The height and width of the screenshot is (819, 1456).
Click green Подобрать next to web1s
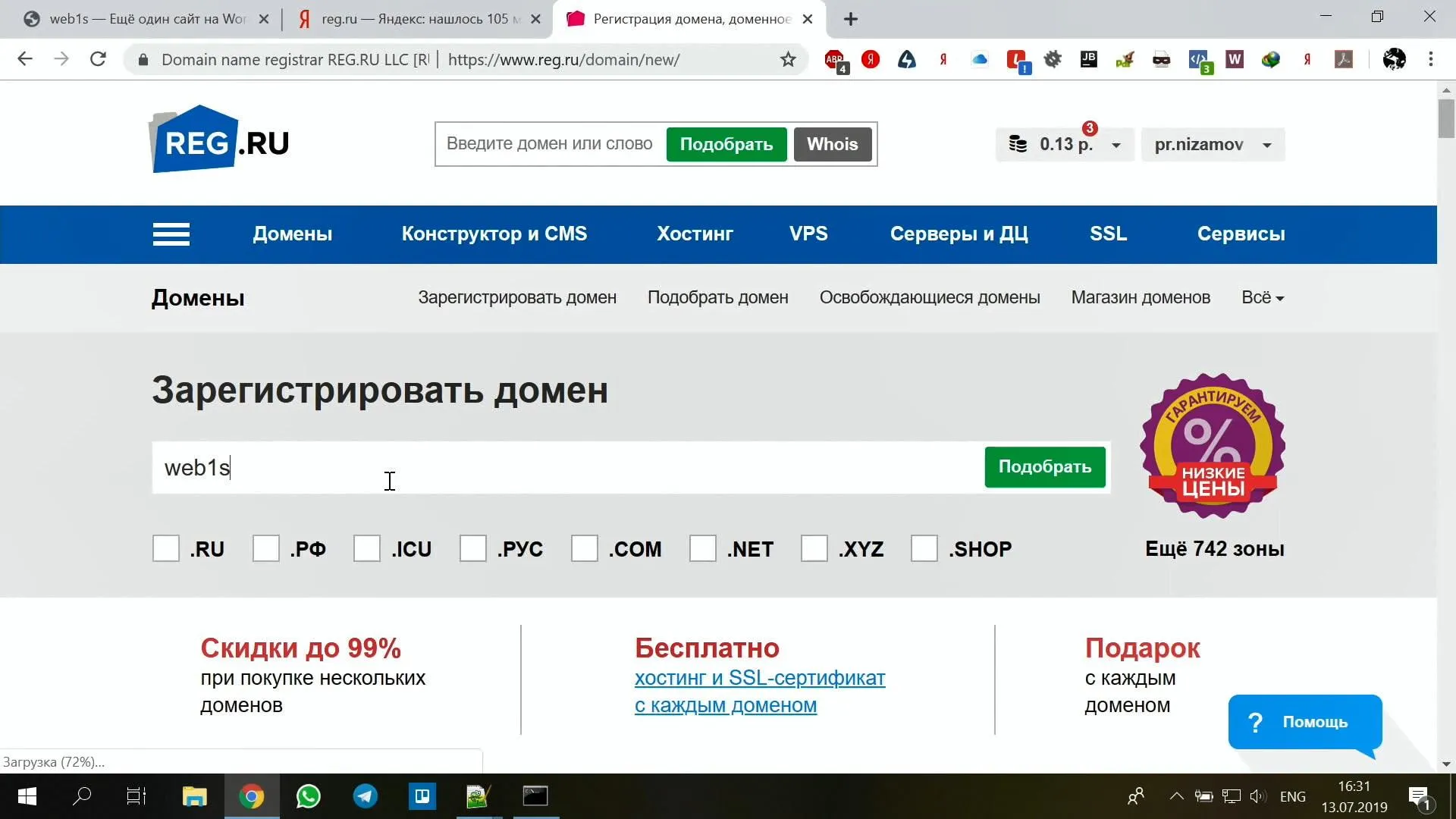coord(1044,466)
